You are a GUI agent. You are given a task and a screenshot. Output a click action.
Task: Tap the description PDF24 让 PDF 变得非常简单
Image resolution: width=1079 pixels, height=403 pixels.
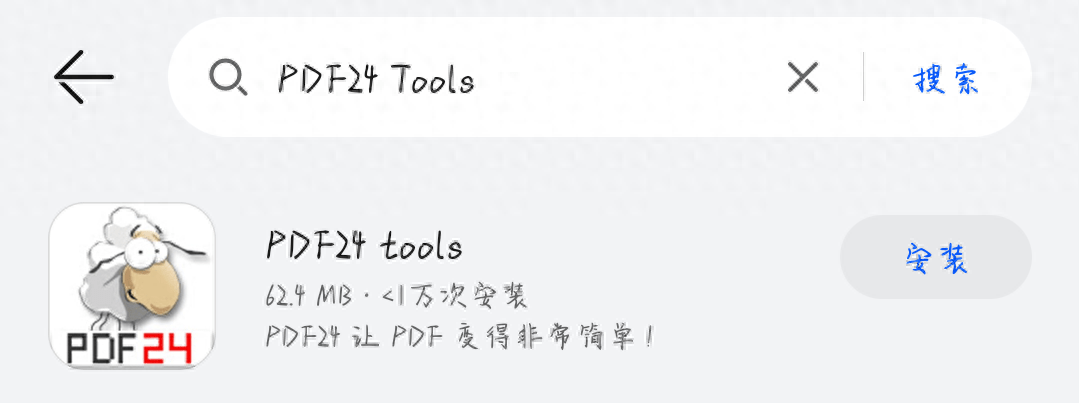458,337
